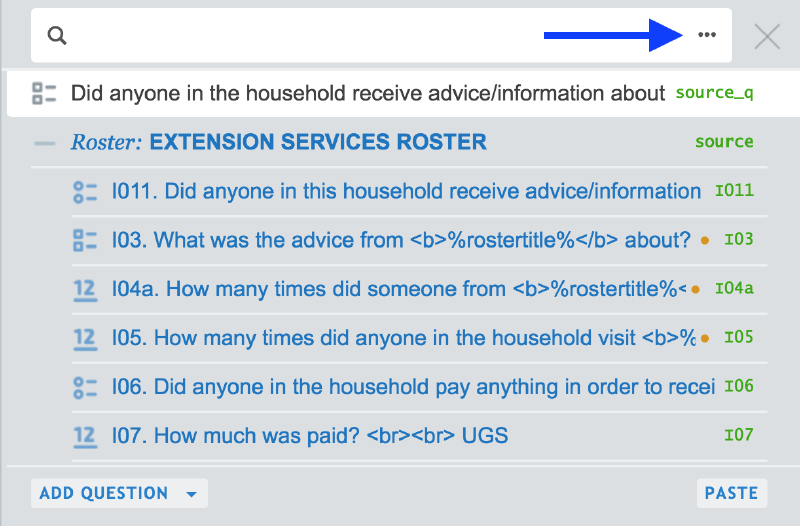Image resolution: width=800 pixels, height=526 pixels.
Task: Collapse the Extension Services Roster
Action: 44,143
